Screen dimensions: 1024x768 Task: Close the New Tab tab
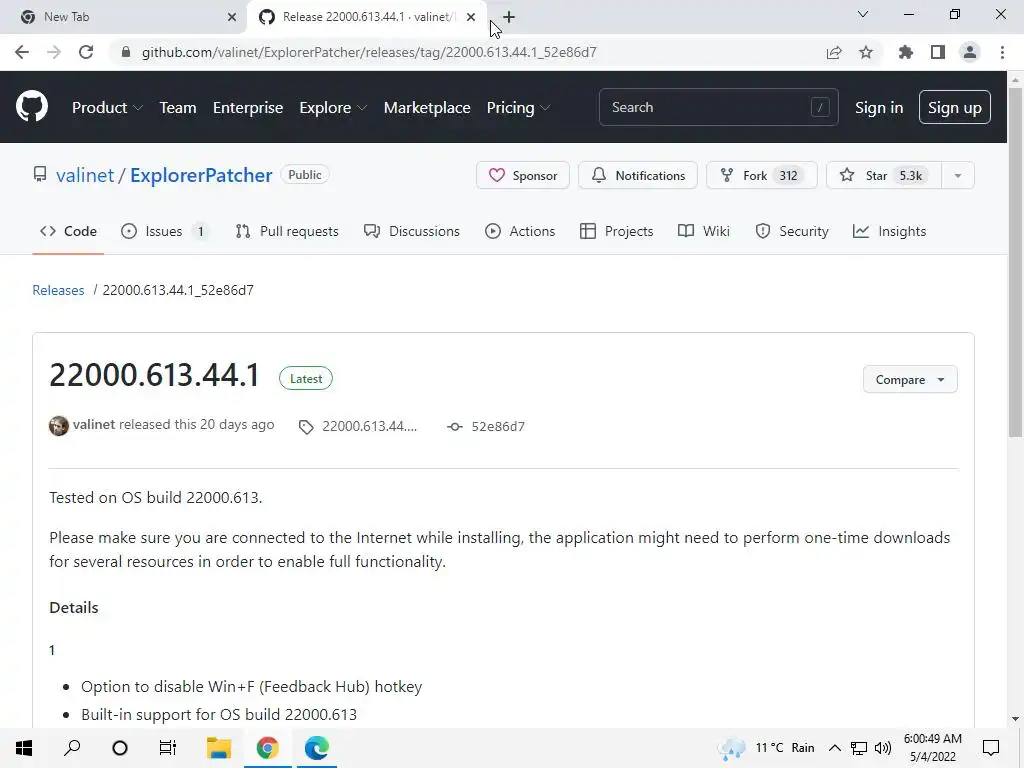232,17
